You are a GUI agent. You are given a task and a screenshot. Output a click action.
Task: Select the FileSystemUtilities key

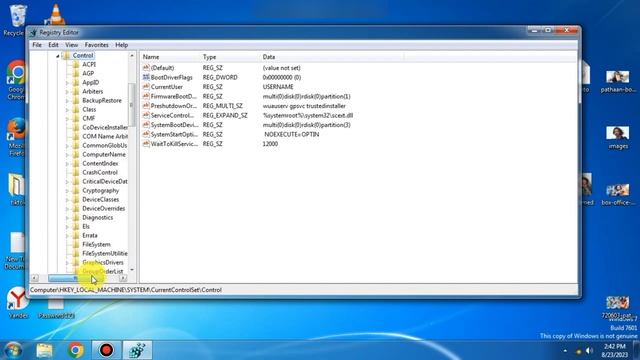pyautogui.click(x=104, y=253)
